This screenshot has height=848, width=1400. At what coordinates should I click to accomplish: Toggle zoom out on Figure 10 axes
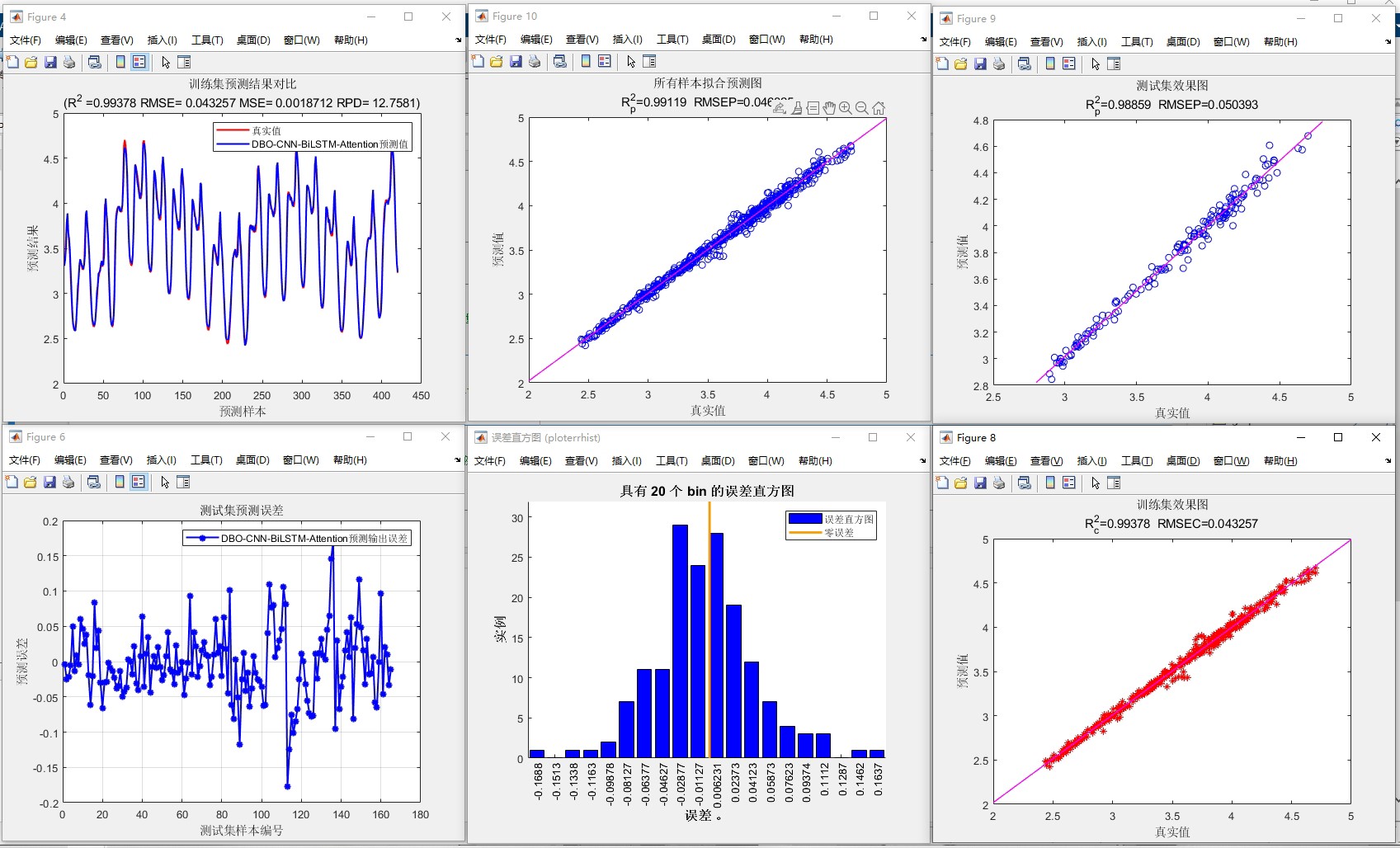(x=862, y=108)
